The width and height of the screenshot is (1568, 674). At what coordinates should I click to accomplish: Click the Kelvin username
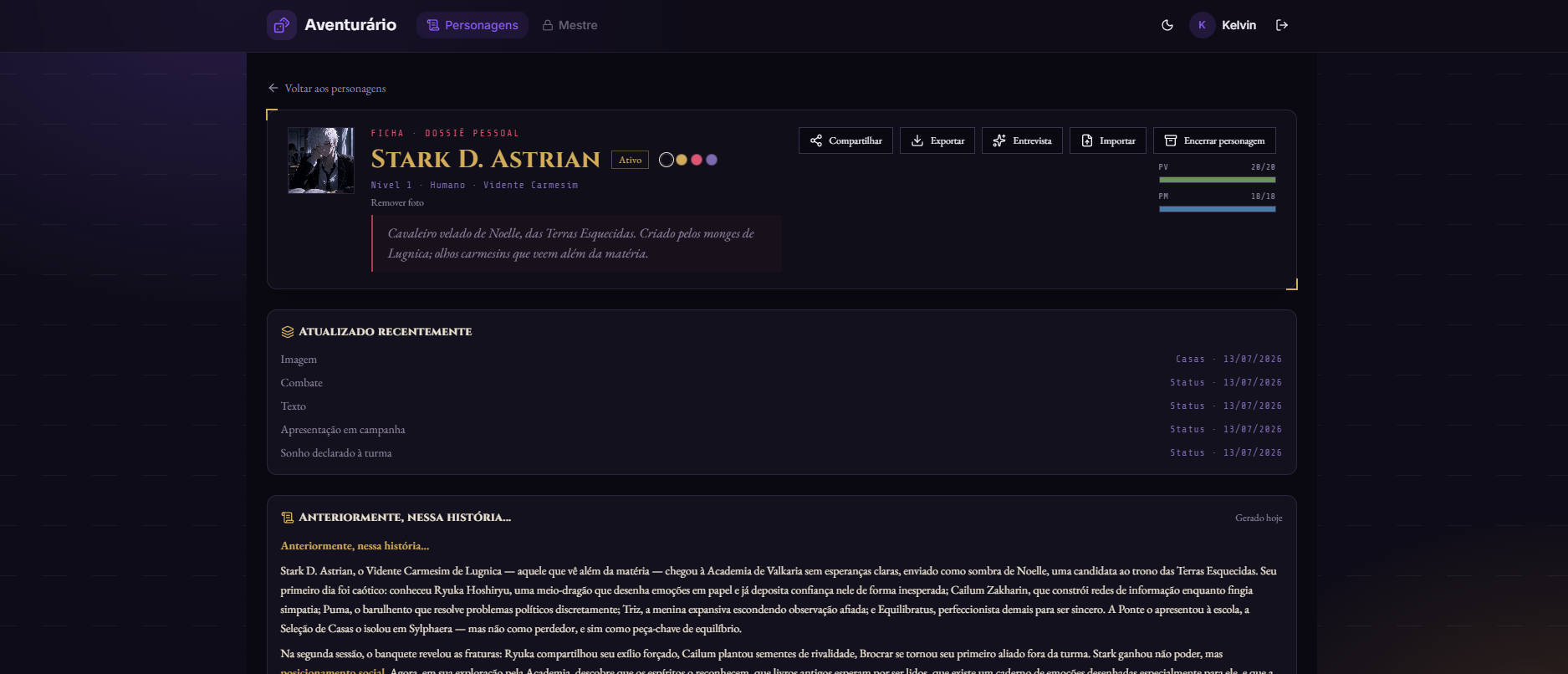(1239, 25)
